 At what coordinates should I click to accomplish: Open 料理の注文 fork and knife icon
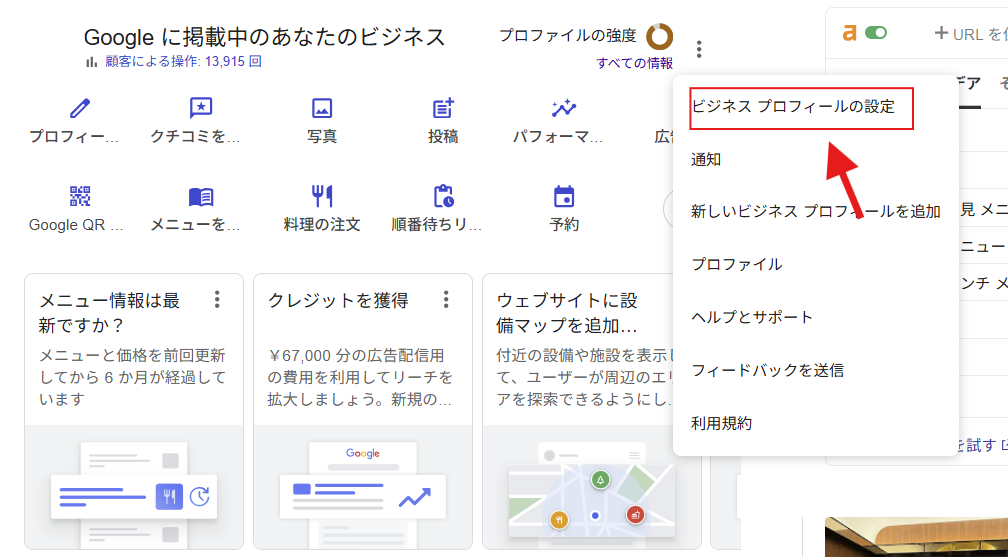(x=322, y=196)
